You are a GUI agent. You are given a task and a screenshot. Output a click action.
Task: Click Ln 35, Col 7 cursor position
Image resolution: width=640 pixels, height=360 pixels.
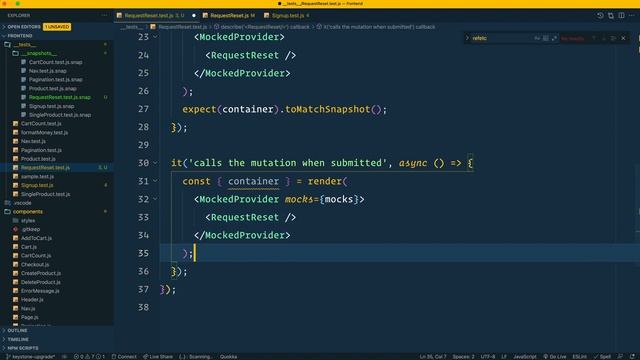433,357
